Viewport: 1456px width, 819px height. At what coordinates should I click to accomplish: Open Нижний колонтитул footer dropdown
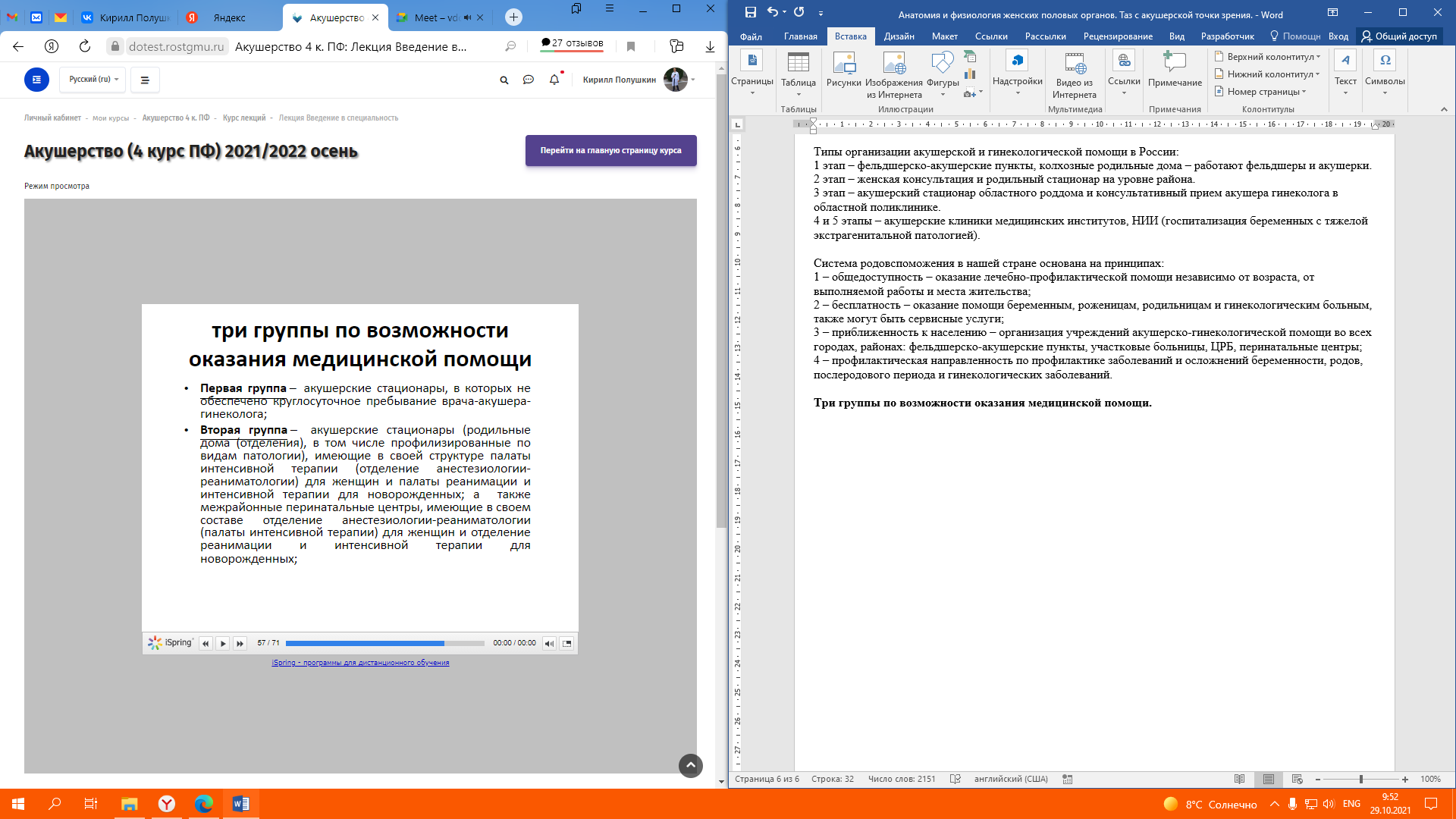(x=1267, y=74)
